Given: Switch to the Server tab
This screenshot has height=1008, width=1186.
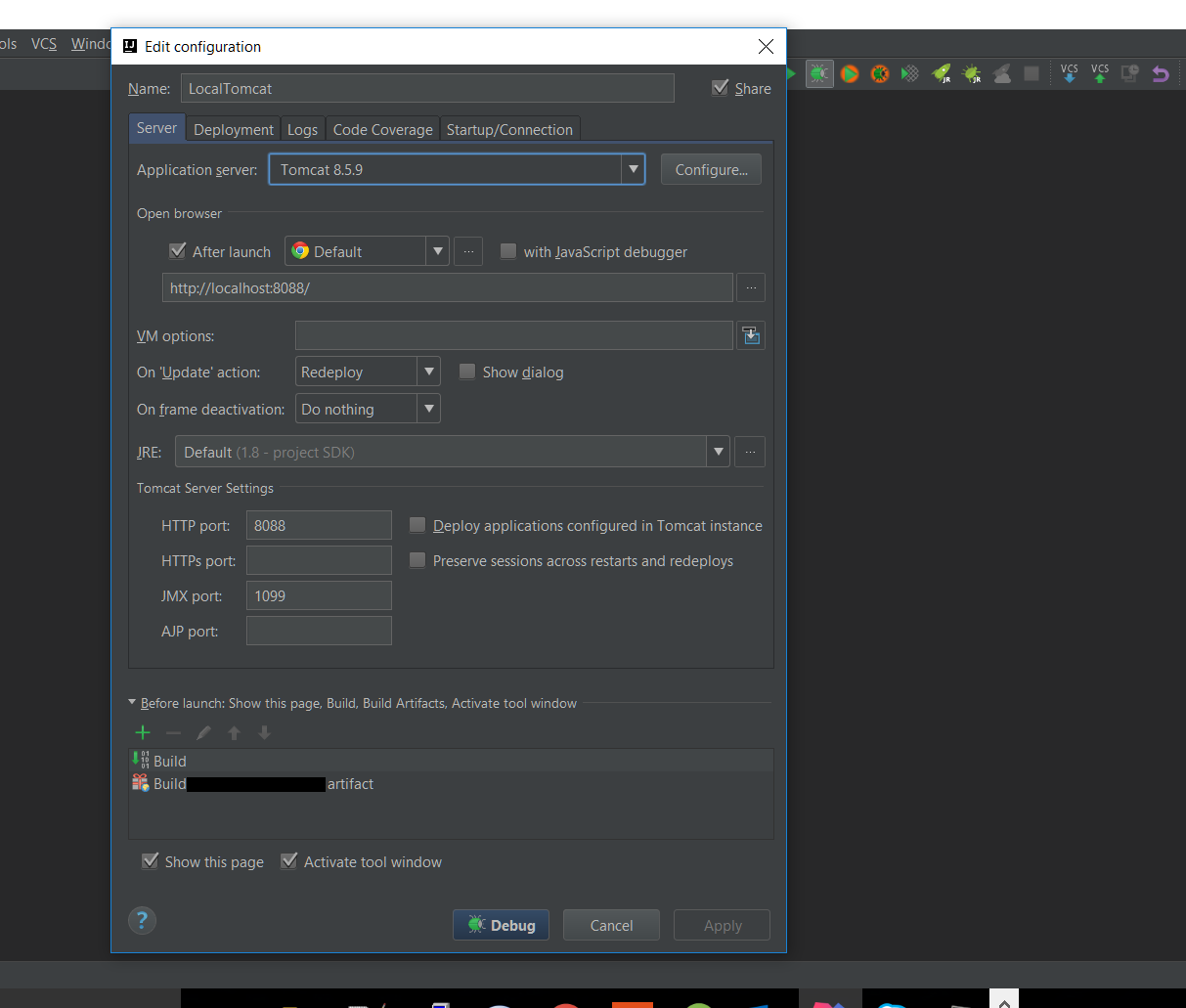Looking at the screenshot, I should click(x=156, y=128).
